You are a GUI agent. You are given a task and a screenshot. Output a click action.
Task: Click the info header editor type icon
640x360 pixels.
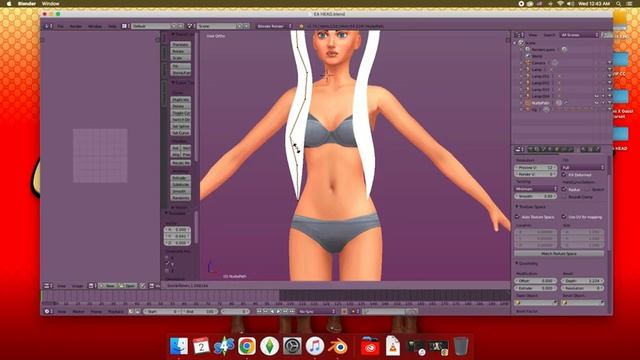[48, 26]
